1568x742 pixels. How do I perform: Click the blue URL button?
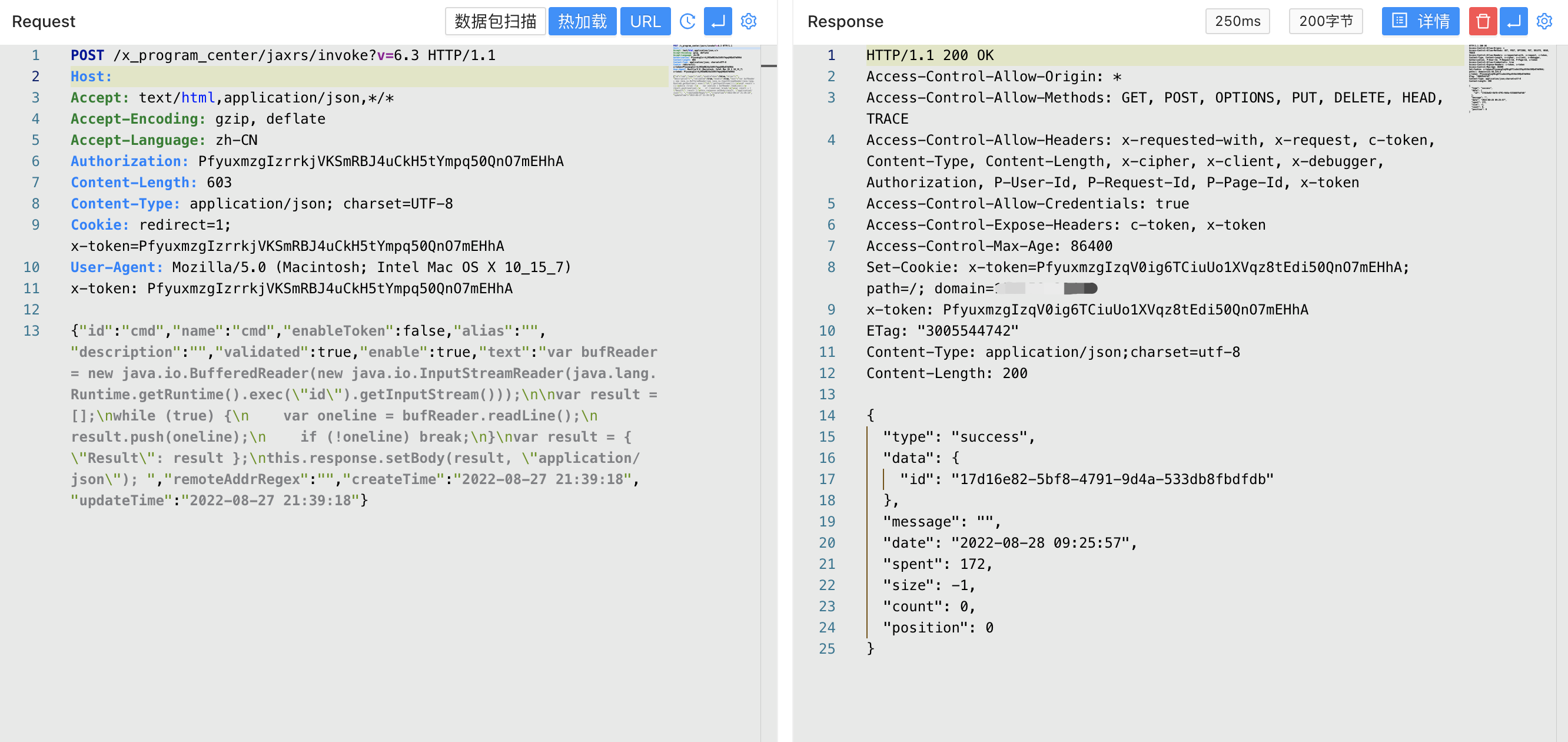click(x=645, y=21)
